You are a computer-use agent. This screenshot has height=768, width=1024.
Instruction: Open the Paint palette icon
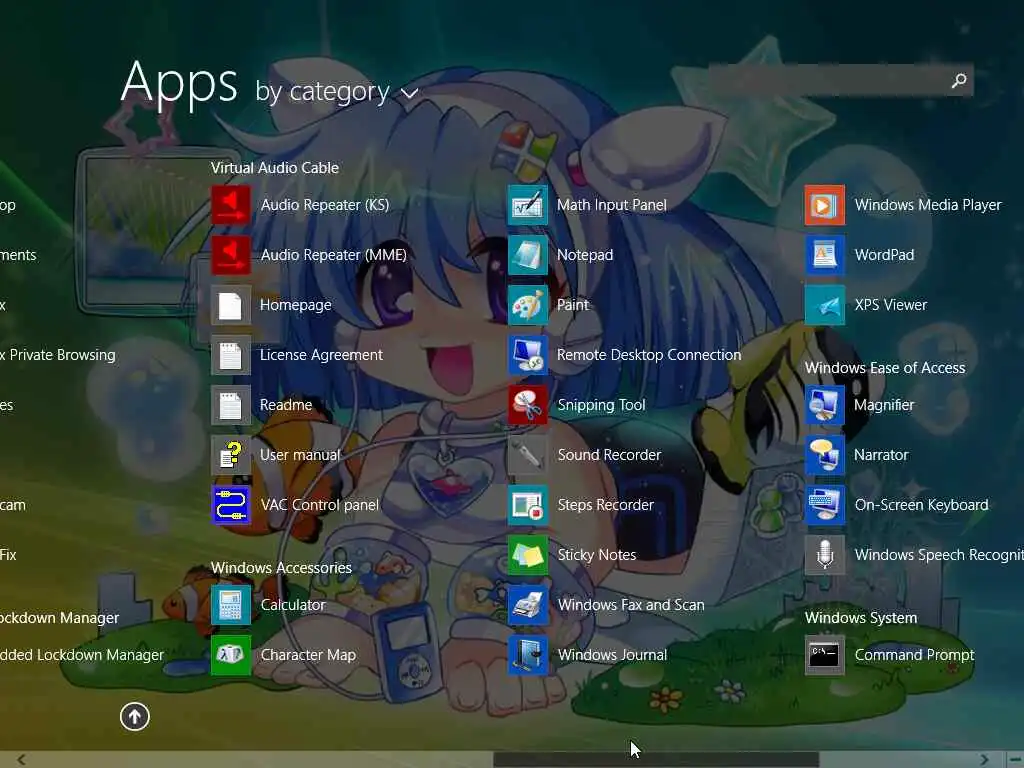point(528,305)
